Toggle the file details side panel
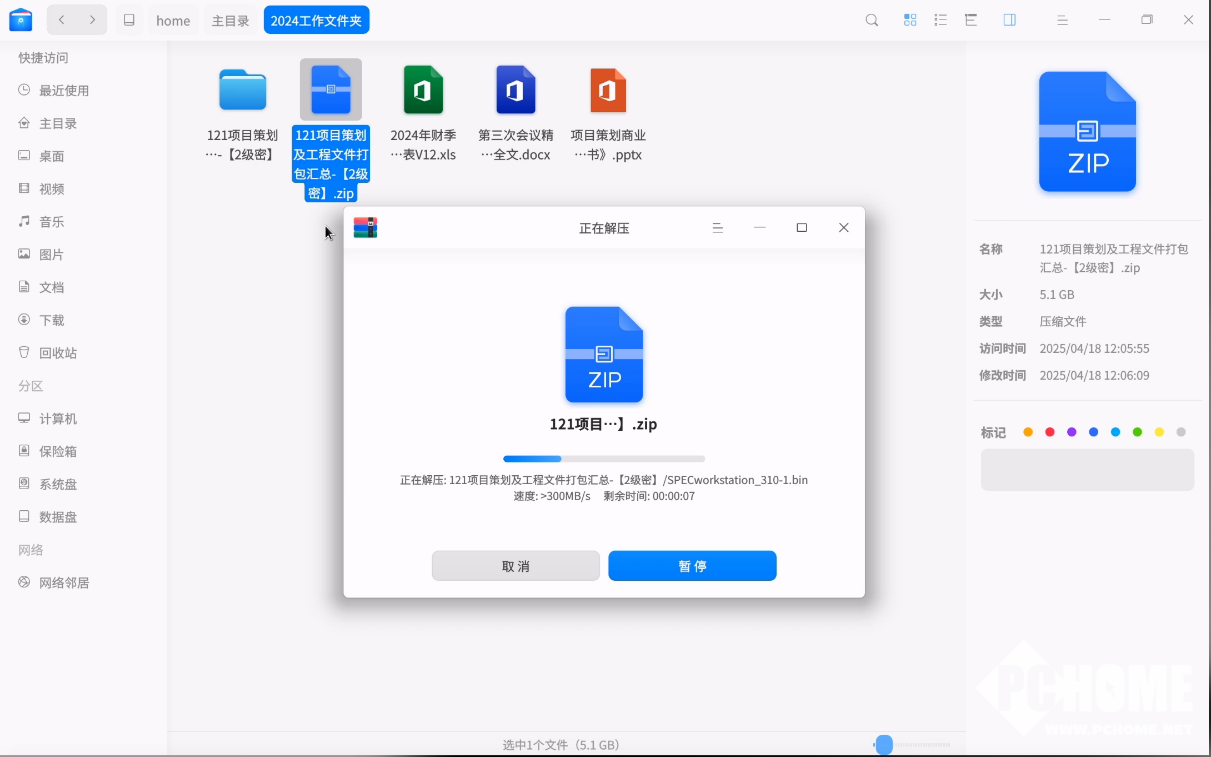The image size is (1211, 757). point(1010,20)
